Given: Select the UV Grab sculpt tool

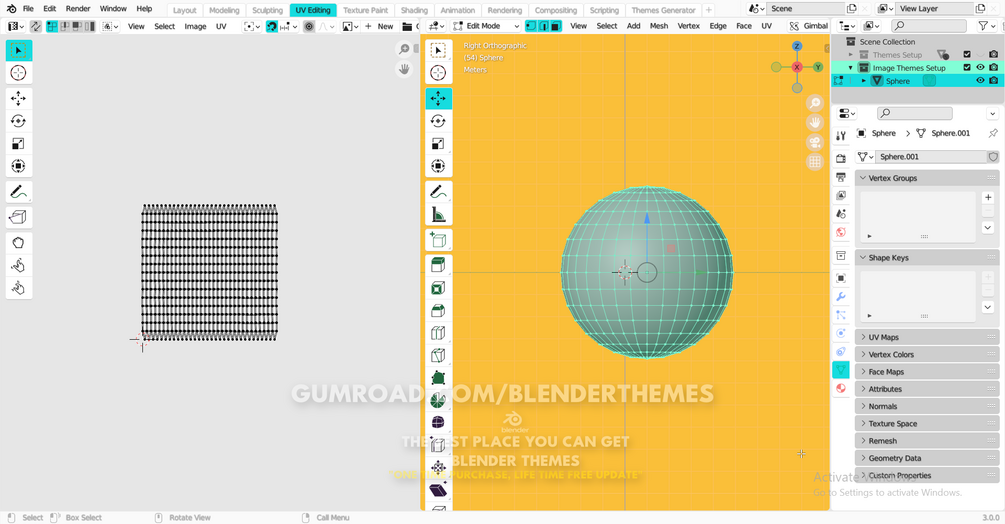Looking at the screenshot, I should point(19,243).
